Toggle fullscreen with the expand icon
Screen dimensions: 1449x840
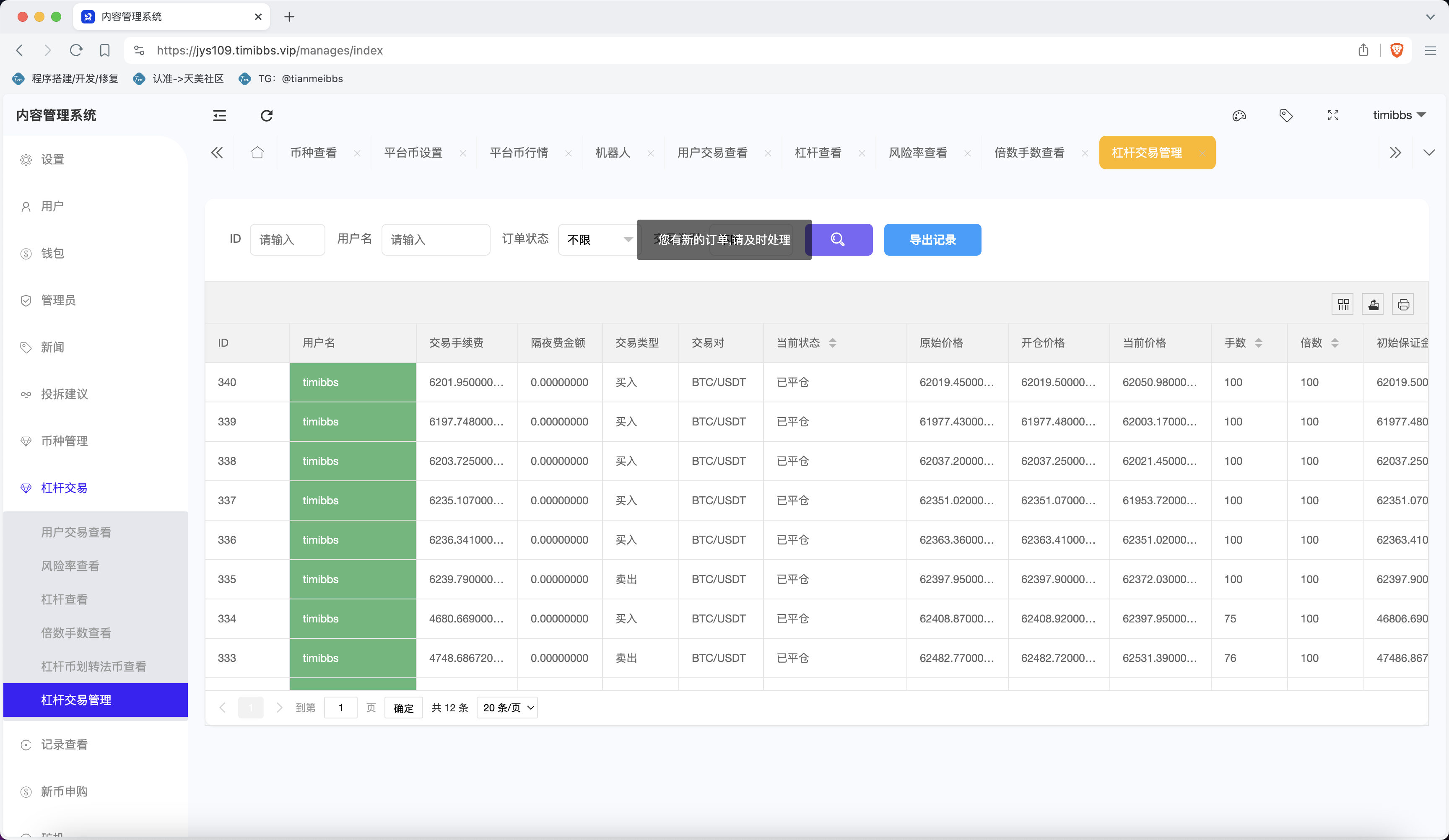coord(1333,116)
